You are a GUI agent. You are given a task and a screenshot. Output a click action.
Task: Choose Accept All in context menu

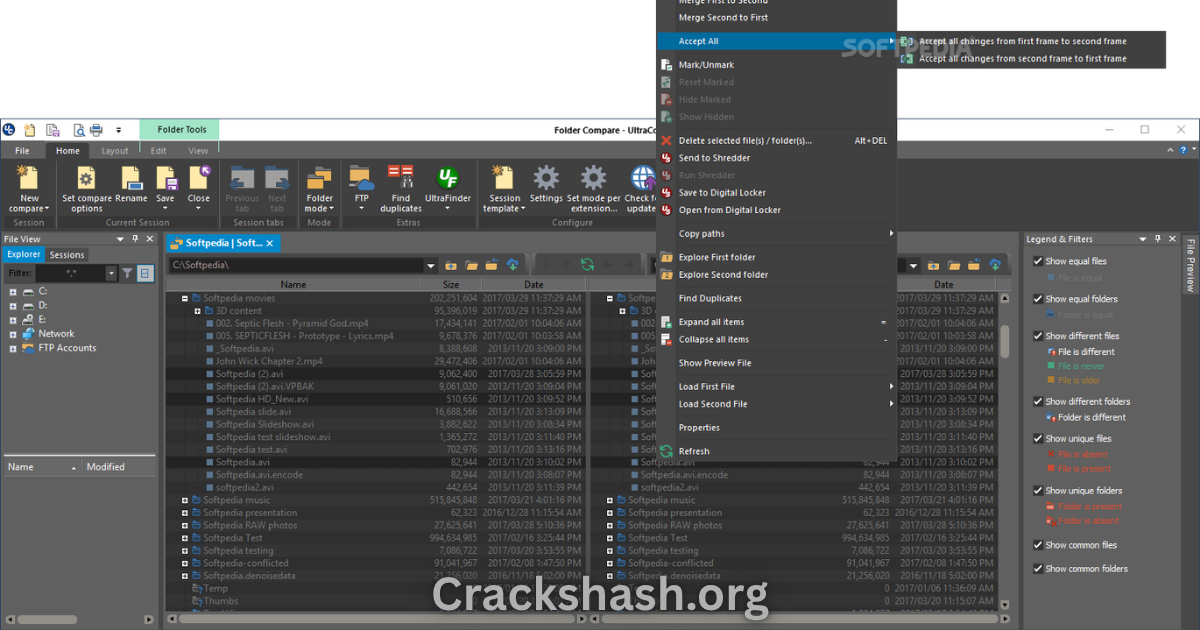776,41
